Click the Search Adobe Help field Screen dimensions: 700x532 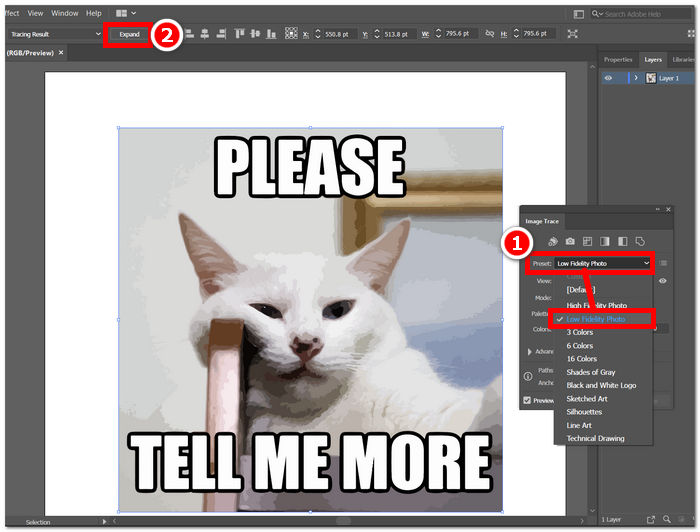click(x=642, y=14)
